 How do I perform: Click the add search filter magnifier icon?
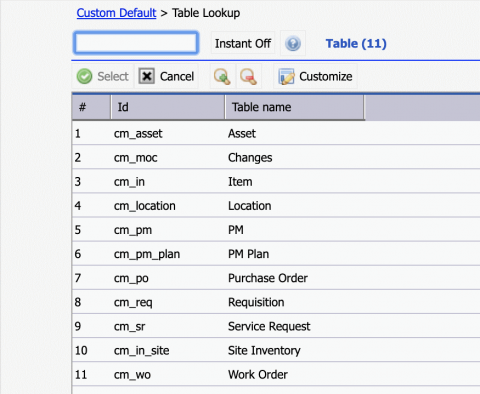pos(222,76)
